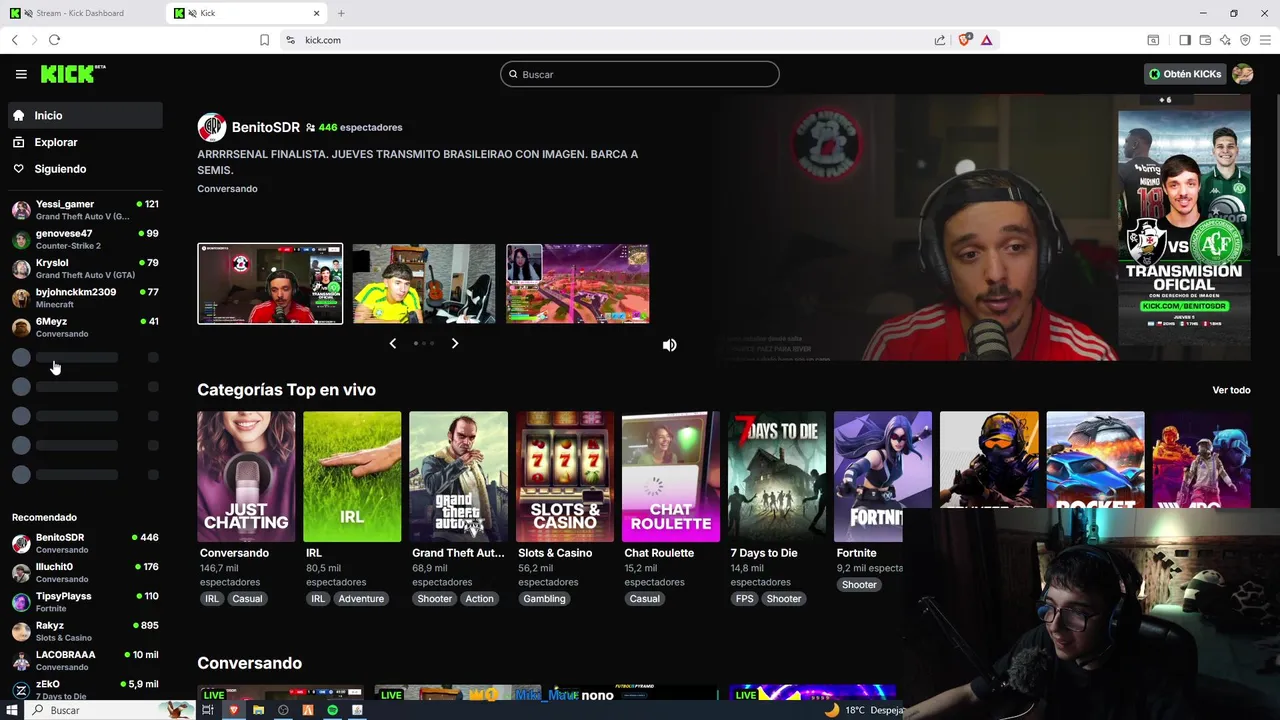This screenshot has width=1280, height=720.
Task: Mute the featured stream volume icon
Action: click(669, 345)
